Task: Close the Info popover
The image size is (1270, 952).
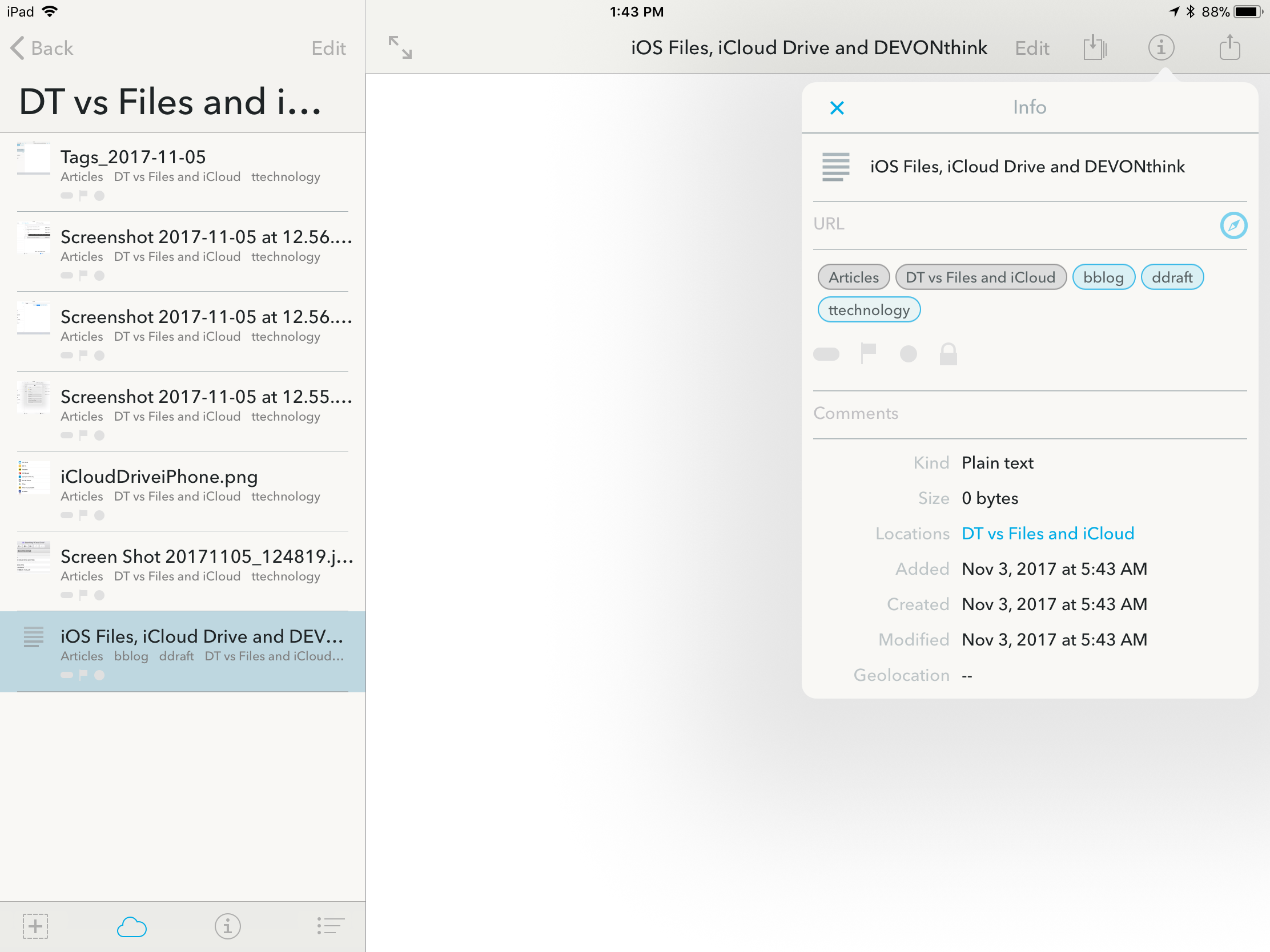Action: tap(837, 107)
